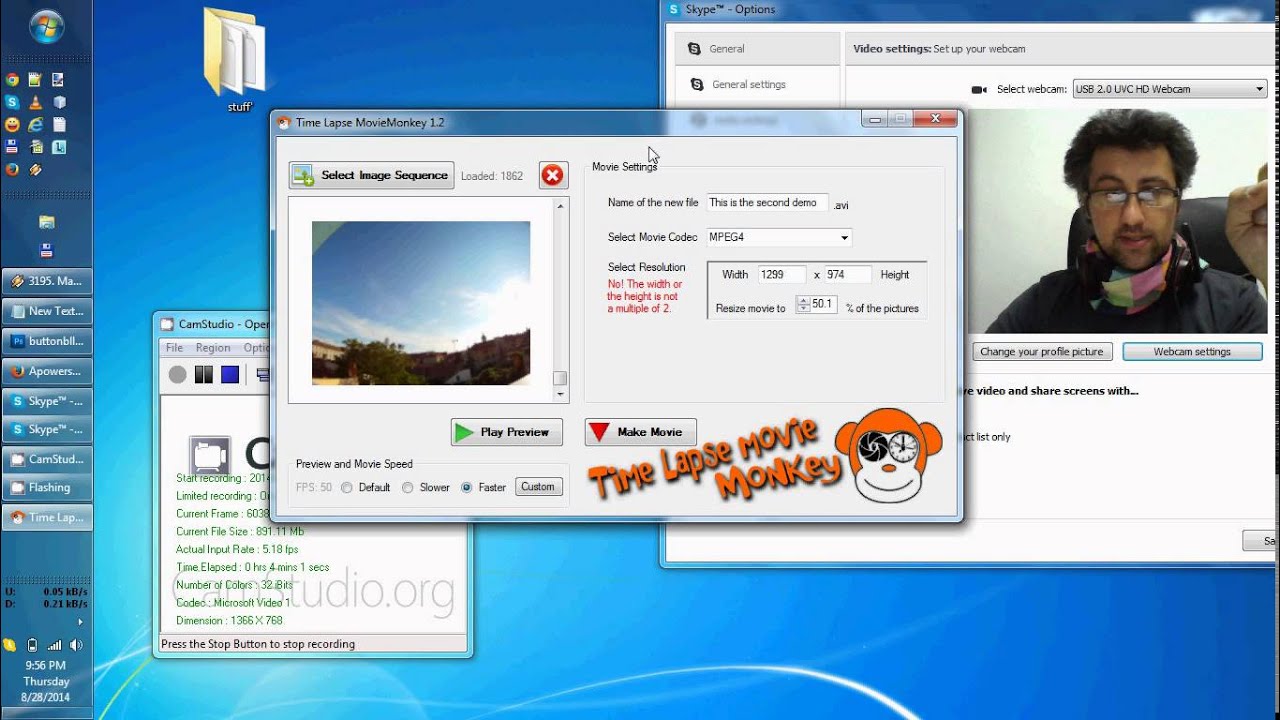Click the battery tray icon
Viewport: 1280px width, 720px height.
click(x=32, y=645)
